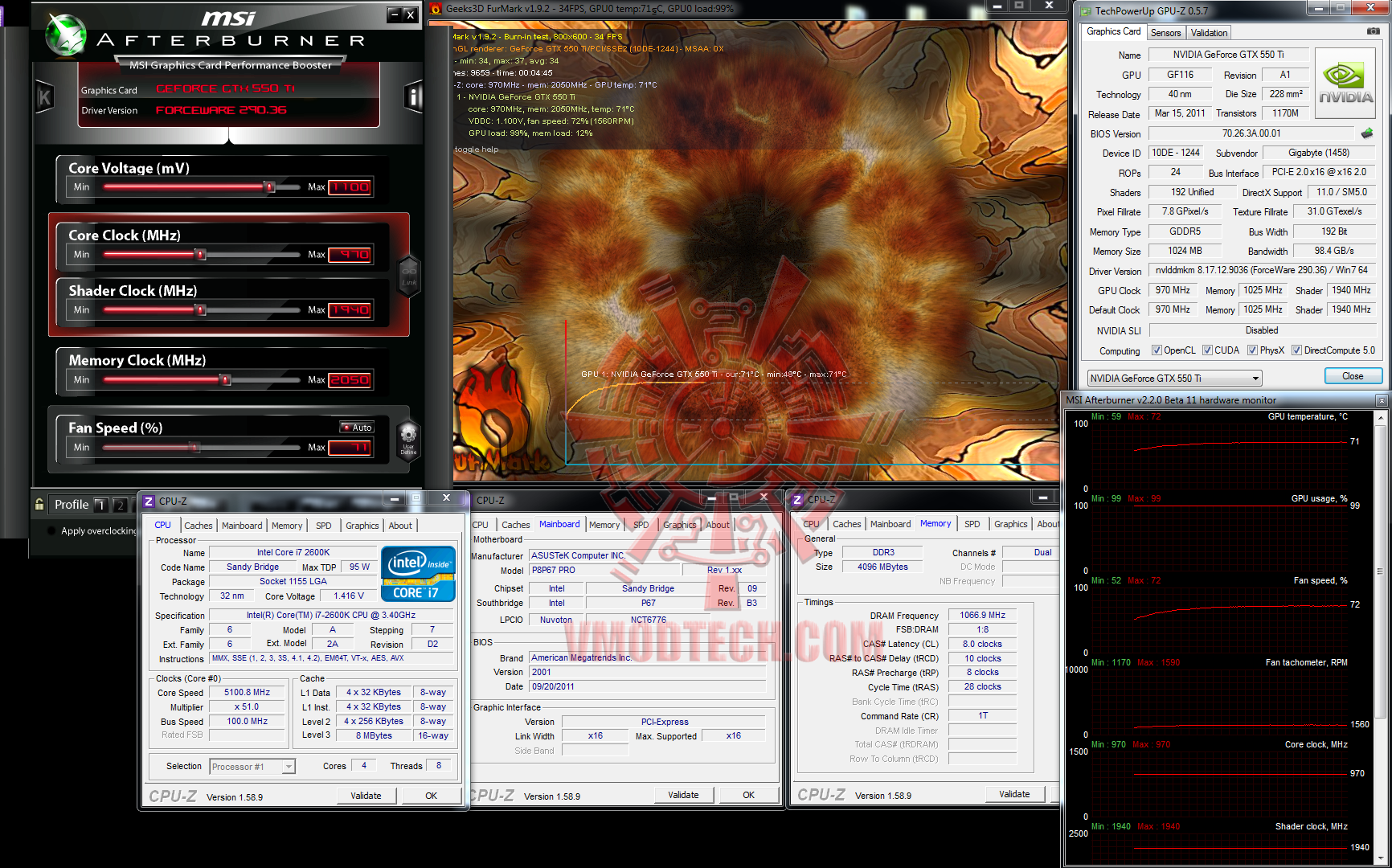
Task: Click the 'toggle help' text in FurMark
Action: [477, 149]
